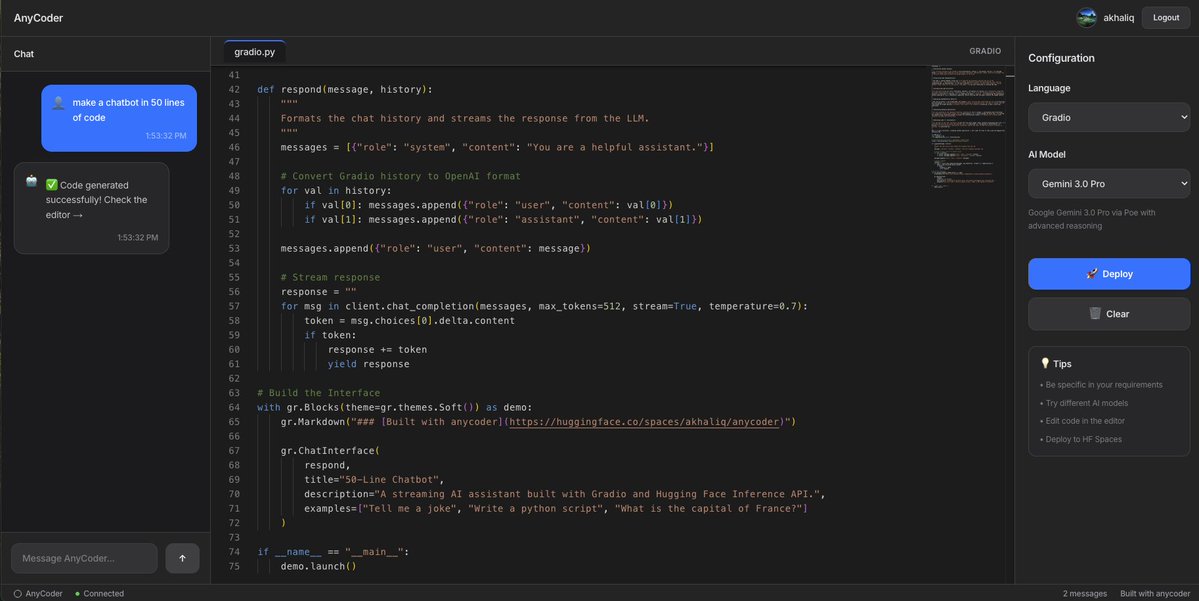Click the green Connected status dot
The width and height of the screenshot is (1199, 601).
point(80,593)
